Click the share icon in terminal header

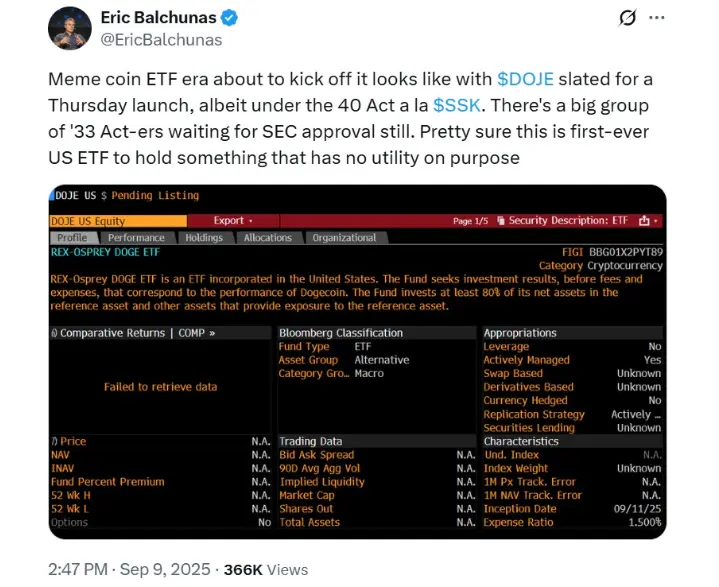pos(644,221)
